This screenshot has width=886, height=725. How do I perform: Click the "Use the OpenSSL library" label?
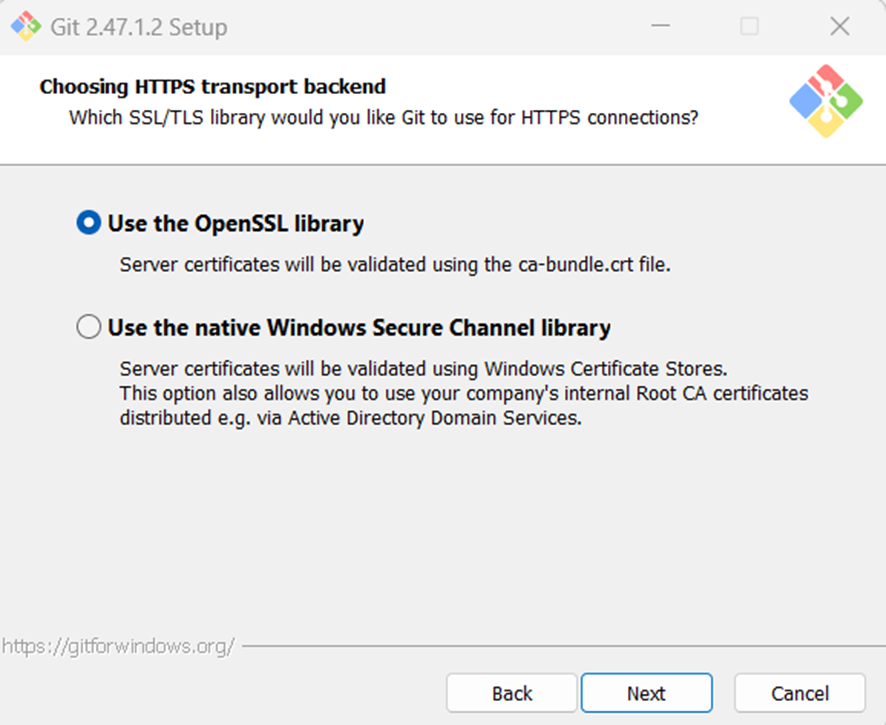point(236,223)
